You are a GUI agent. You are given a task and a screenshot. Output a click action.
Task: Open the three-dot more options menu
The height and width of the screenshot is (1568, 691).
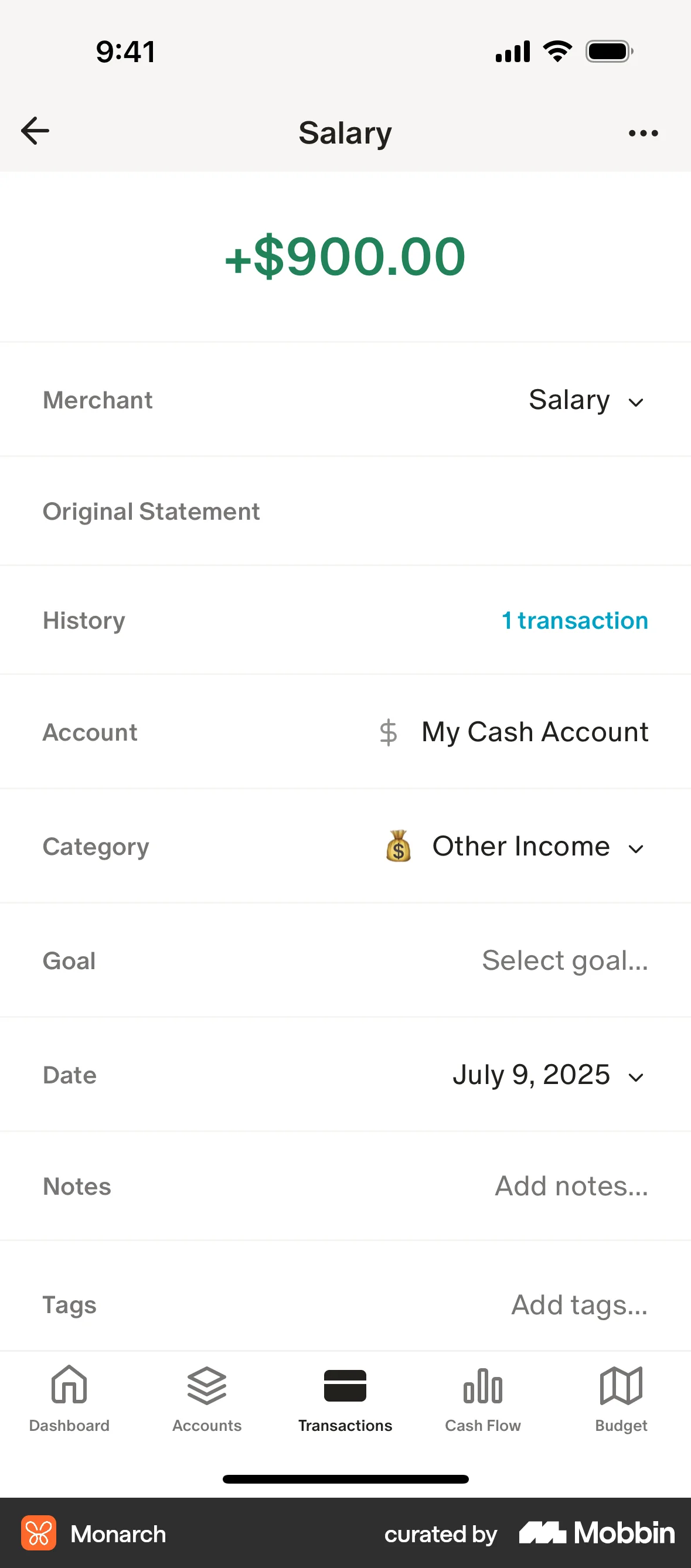pyautogui.click(x=643, y=134)
